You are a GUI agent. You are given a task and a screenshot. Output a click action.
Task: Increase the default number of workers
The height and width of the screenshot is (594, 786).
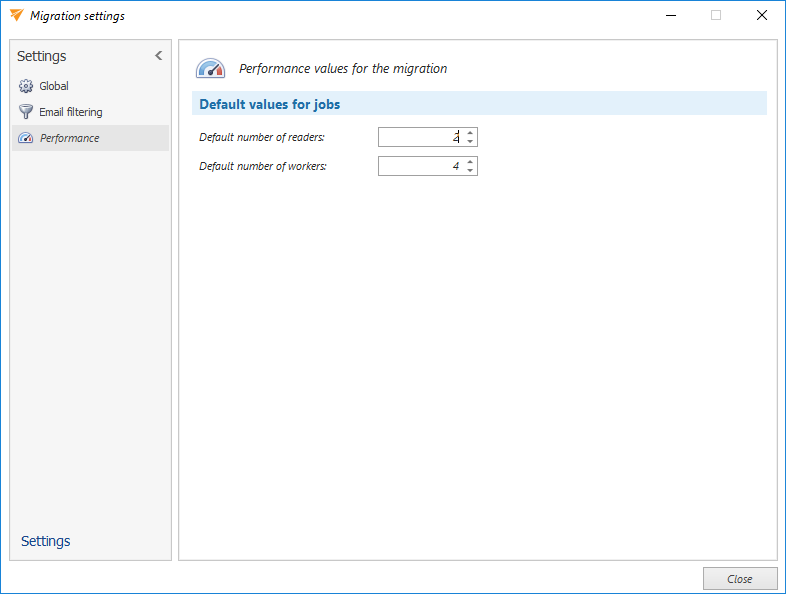click(x=470, y=162)
